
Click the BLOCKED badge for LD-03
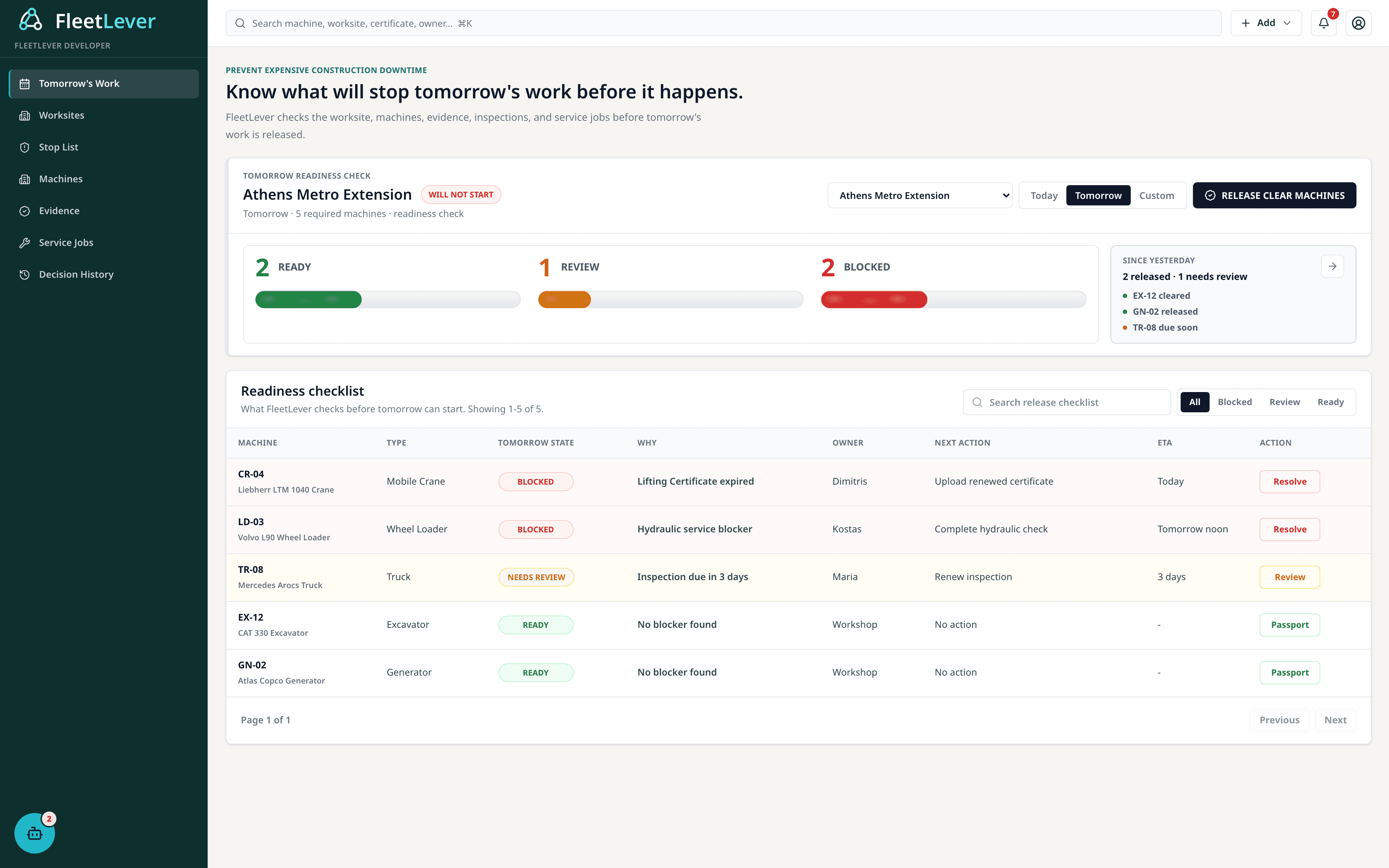pos(535,529)
